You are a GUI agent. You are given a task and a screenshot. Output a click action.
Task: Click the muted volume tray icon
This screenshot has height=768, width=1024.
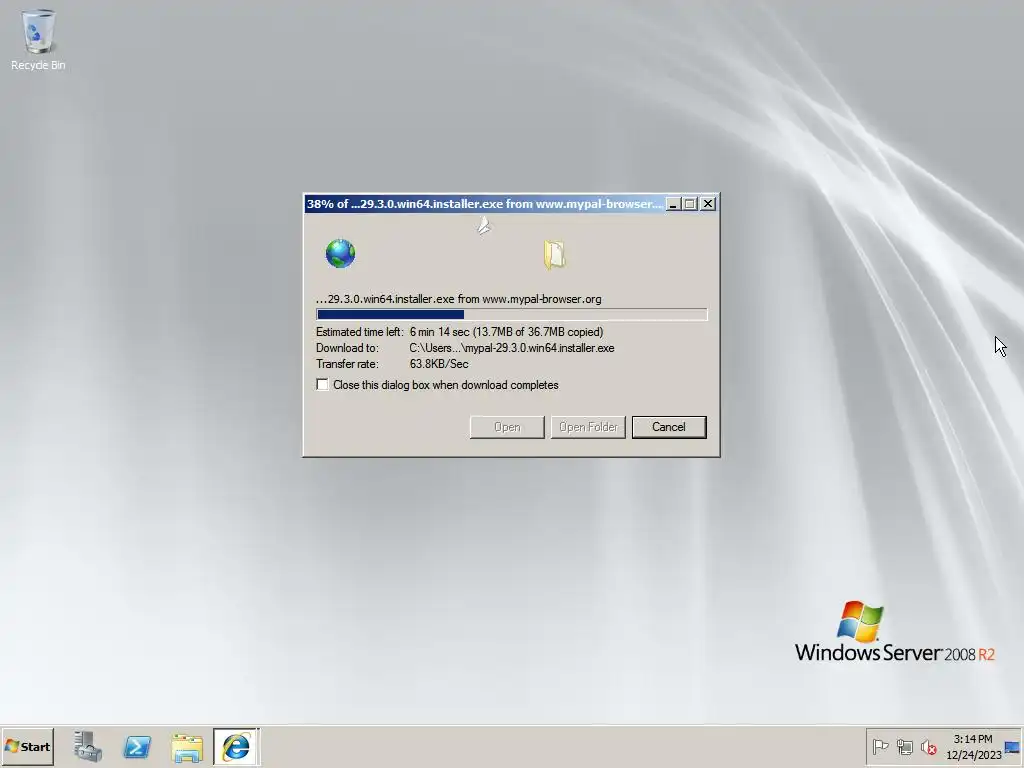[928, 746]
